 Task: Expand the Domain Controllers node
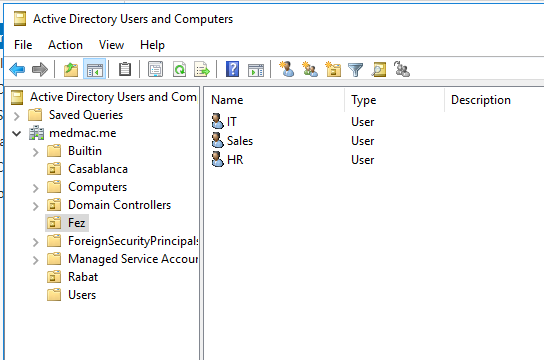(35, 206)
